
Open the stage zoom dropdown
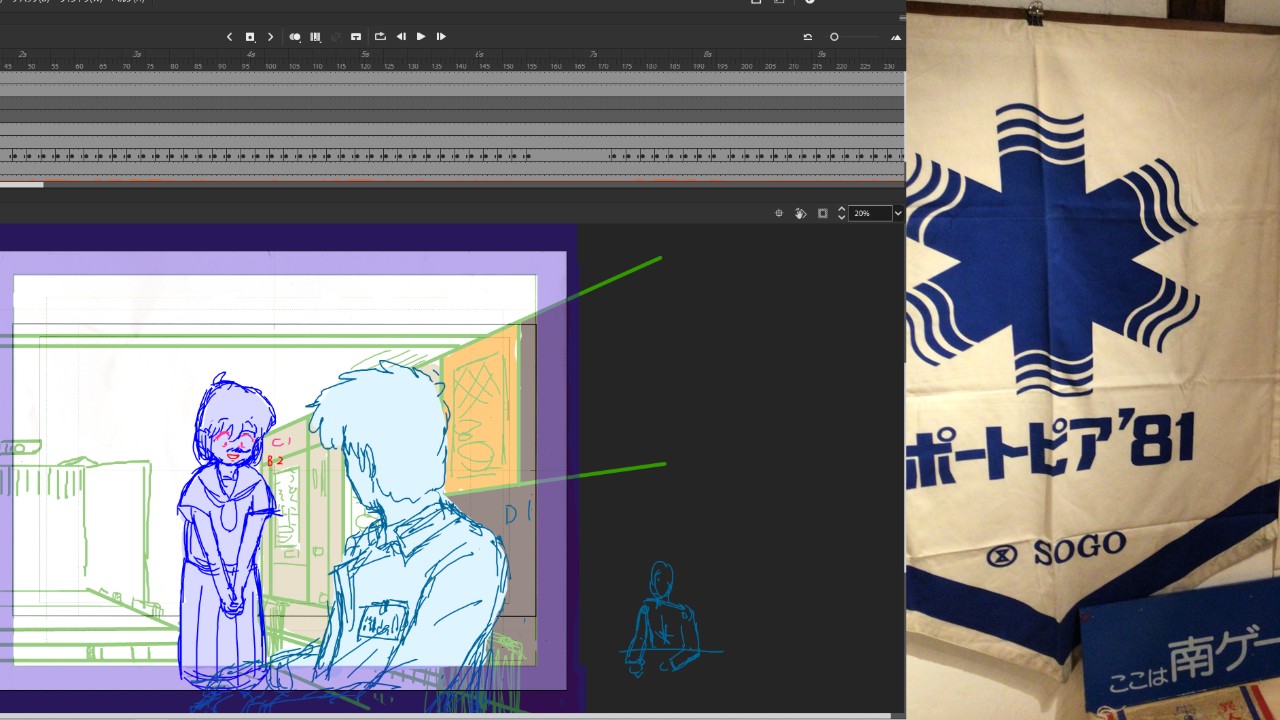(898, 213)
